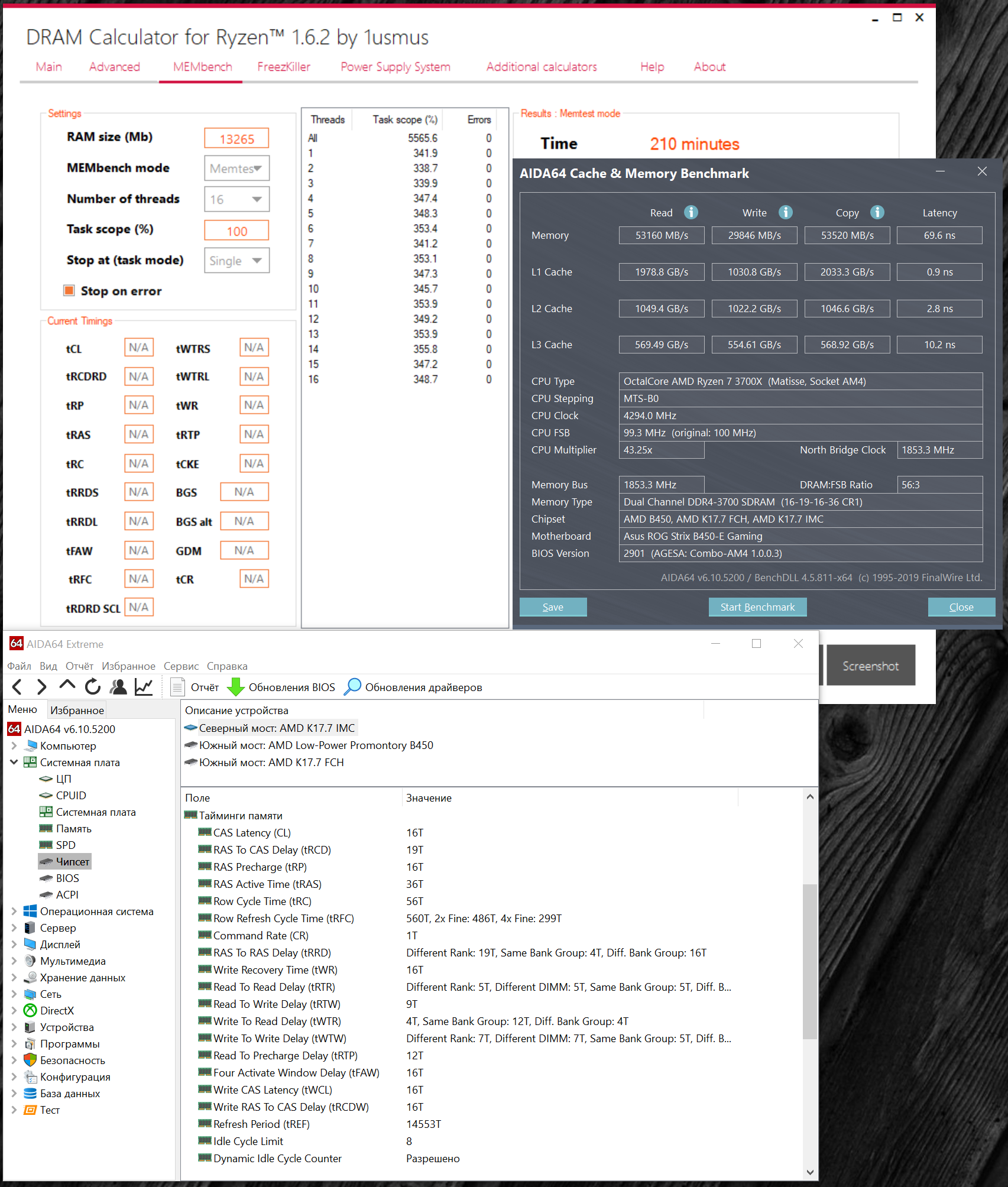Collapse the Системная плата tree node
Viewport: 1008px width, 1187px height.
point(14,763)
